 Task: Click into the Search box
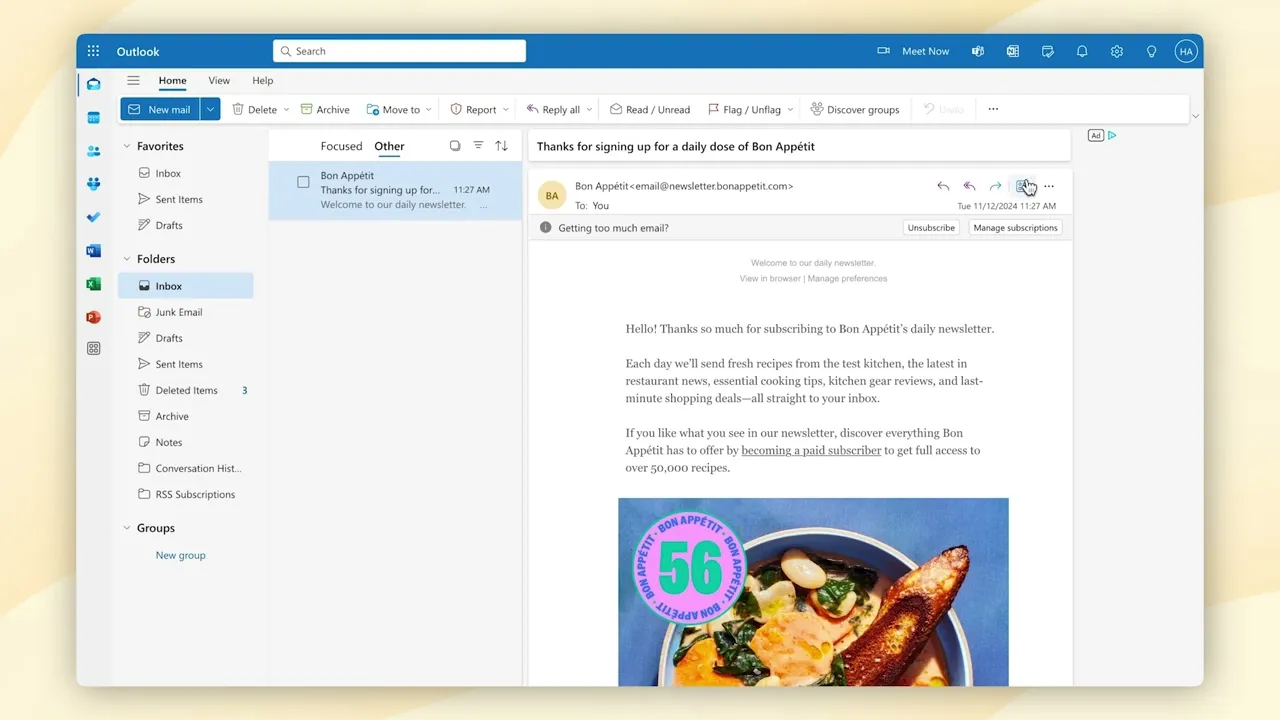400,51
